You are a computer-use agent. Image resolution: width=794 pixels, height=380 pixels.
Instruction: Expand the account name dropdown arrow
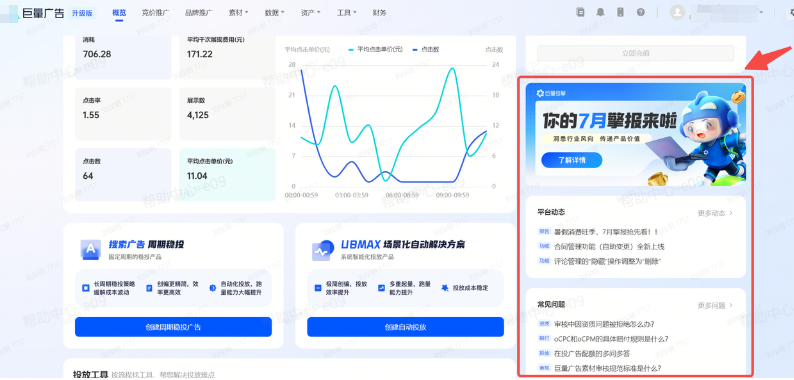(x=762, y=12)
